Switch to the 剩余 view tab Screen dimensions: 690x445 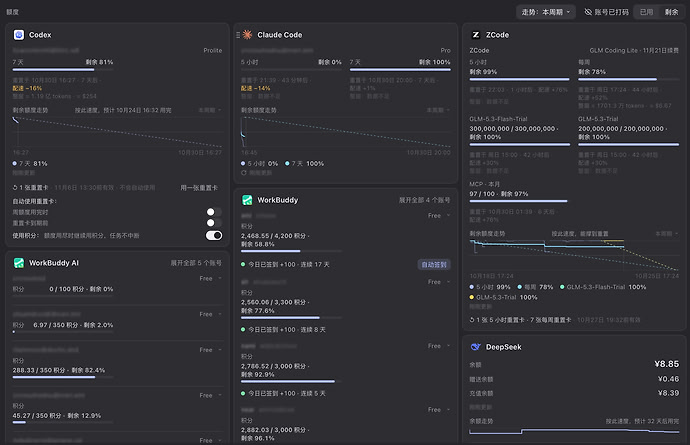pos(671,12)
